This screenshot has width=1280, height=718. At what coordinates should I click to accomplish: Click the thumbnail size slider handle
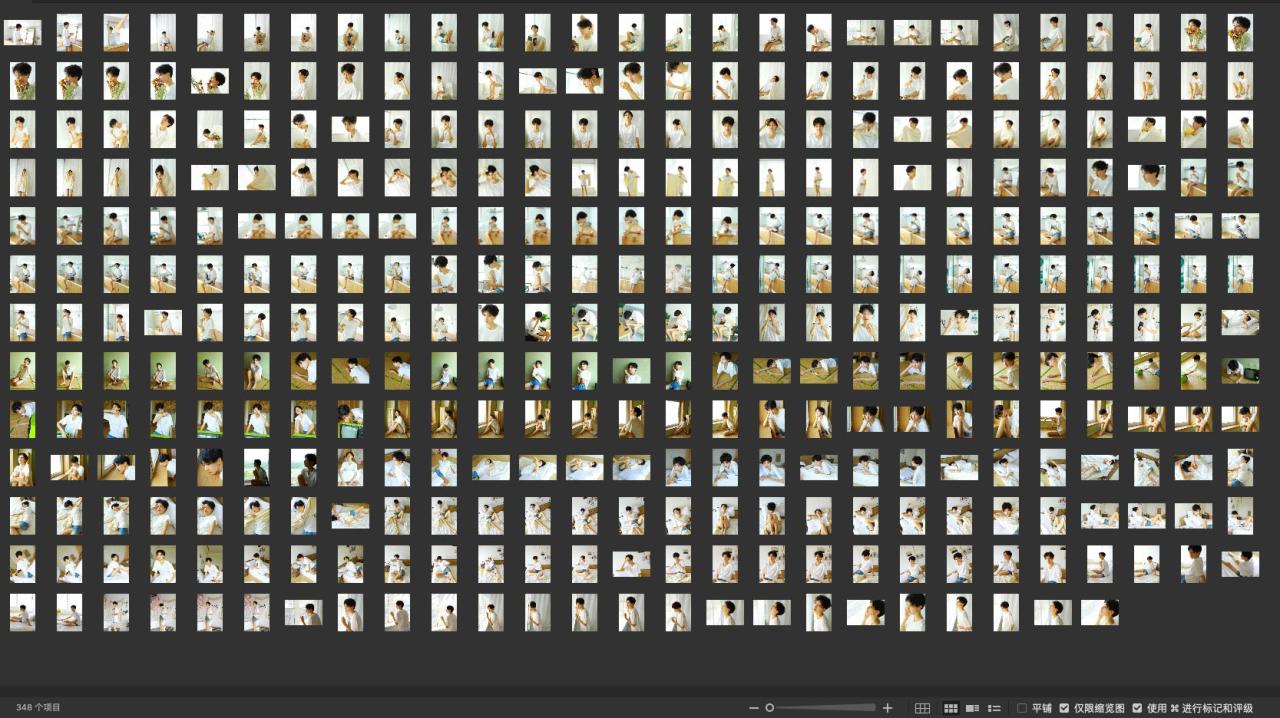click(x=769, y=708)
